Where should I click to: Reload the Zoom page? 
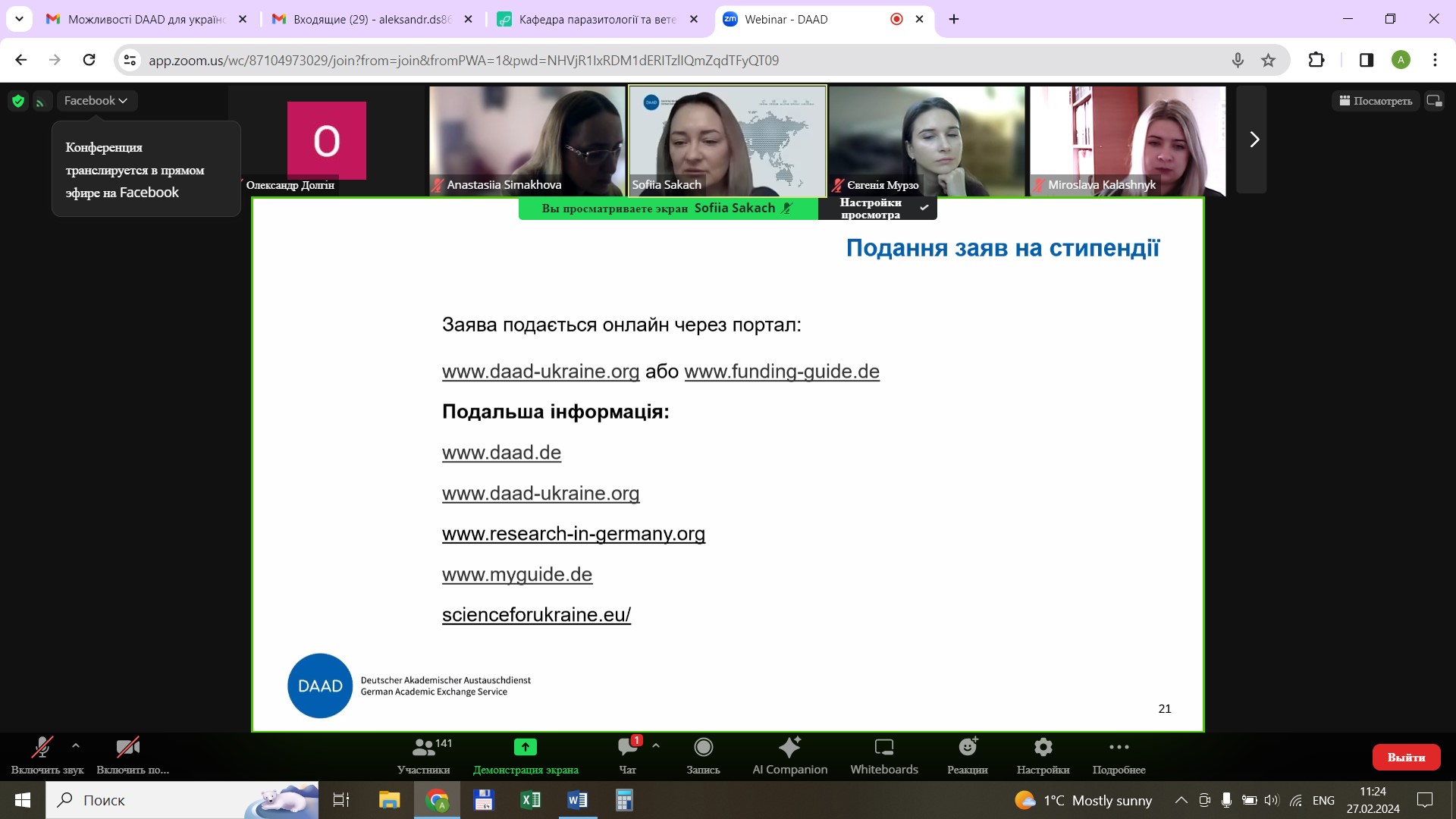89,60
